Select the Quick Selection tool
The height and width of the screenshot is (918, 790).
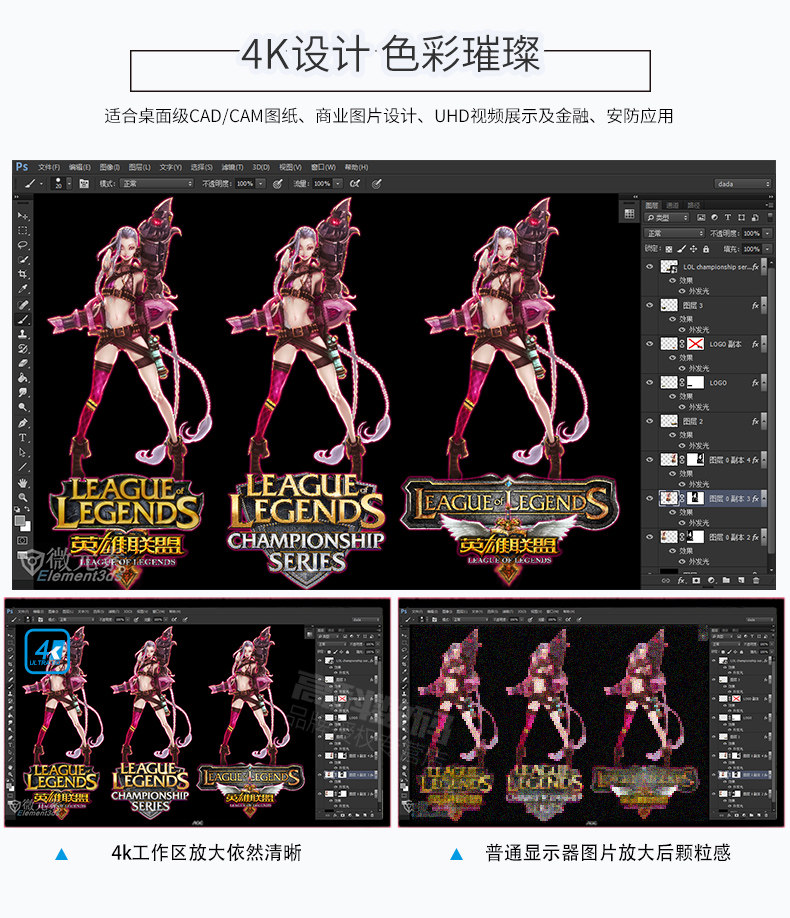(22, 259)
